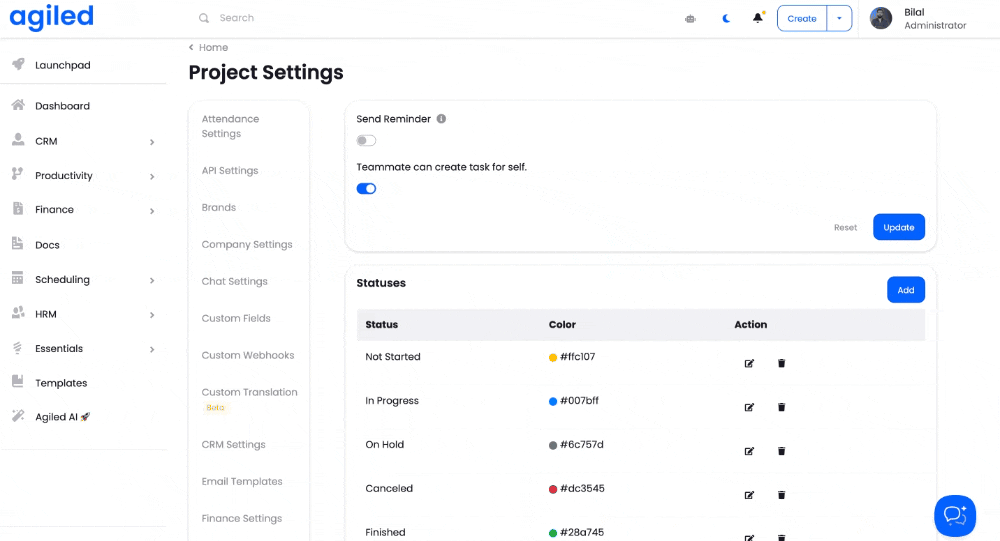The width and height of the screenshot is (1000, 541).
Task: Disable teammate self-task creation toggle
Action: (366, 188)
